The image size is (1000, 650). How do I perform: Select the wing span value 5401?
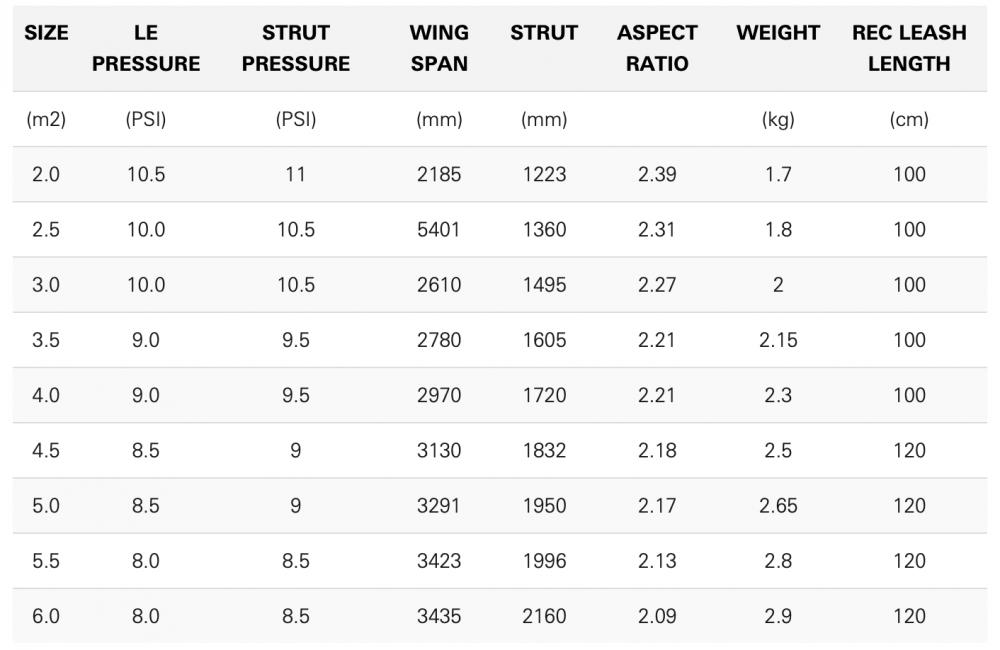[x=439, y=230]
